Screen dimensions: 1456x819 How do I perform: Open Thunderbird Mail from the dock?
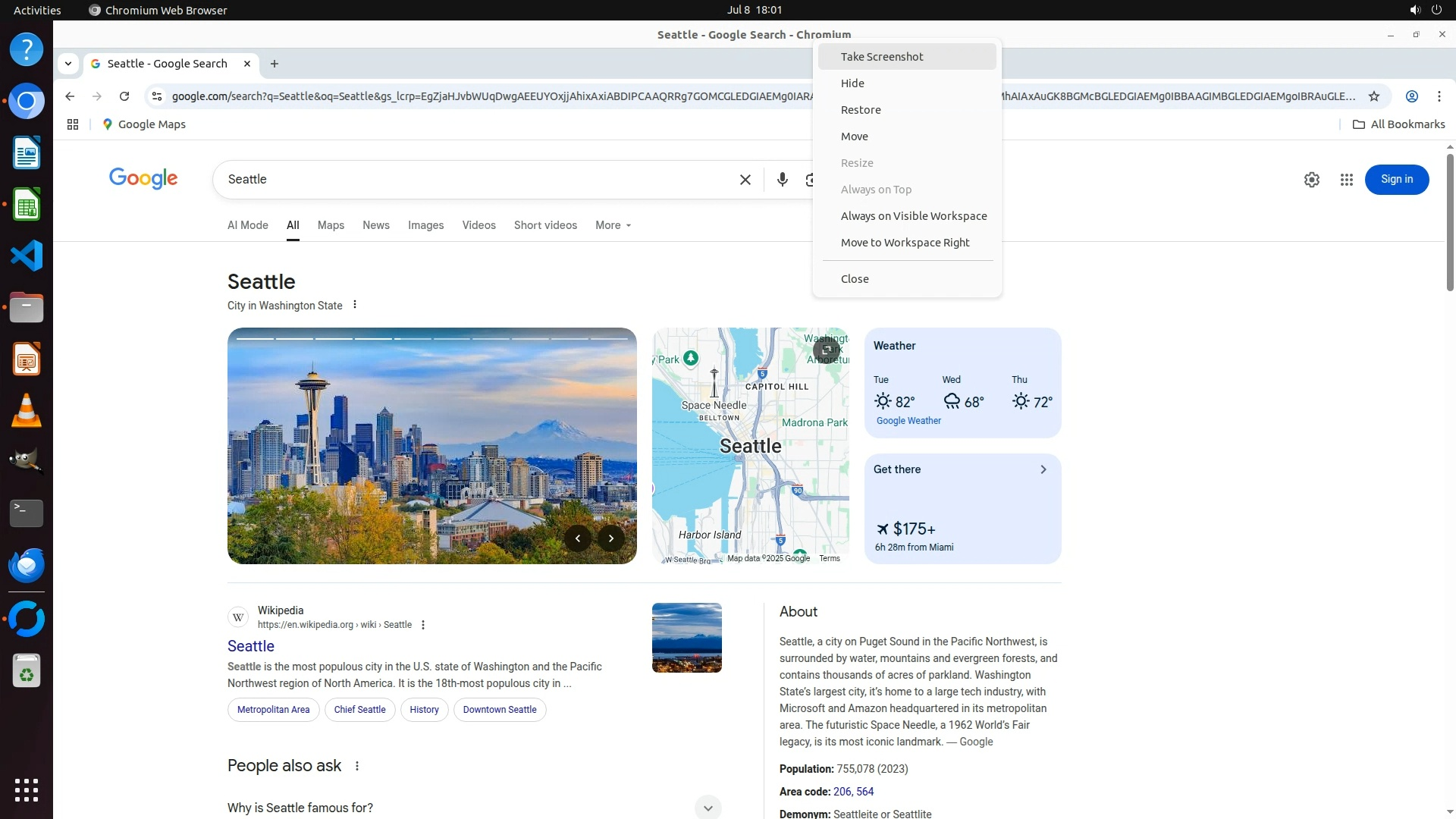pyautogui.click(x=27, y=565)
